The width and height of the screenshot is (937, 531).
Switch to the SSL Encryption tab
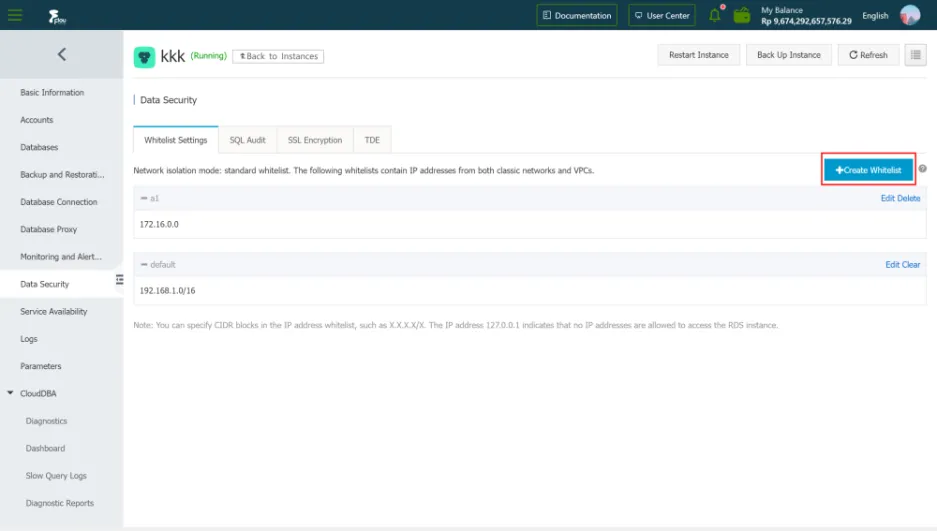point(315,140)
